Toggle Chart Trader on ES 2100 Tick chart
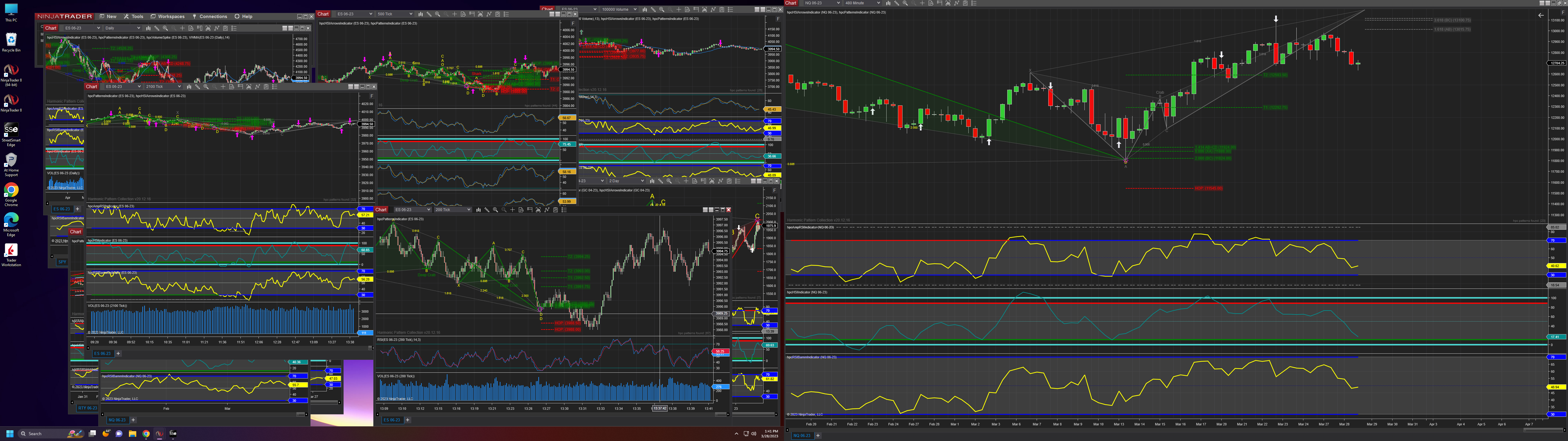Screen dimensions: 1568x441 tap(240, 86)
